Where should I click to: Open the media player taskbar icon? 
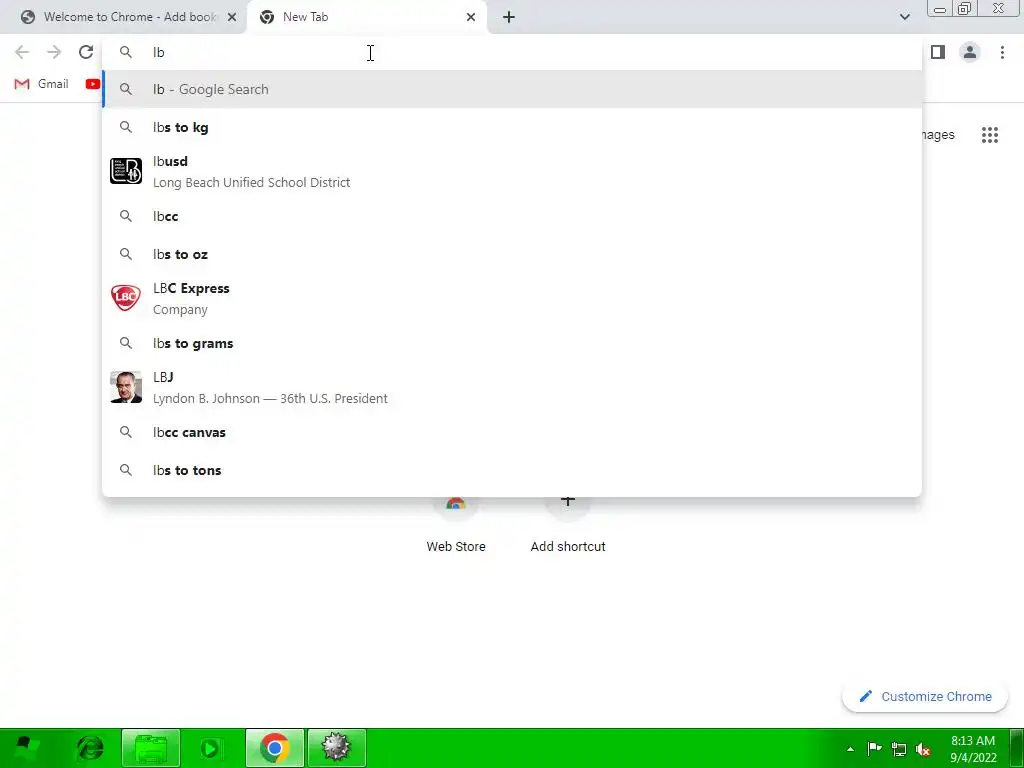(210, 748)
